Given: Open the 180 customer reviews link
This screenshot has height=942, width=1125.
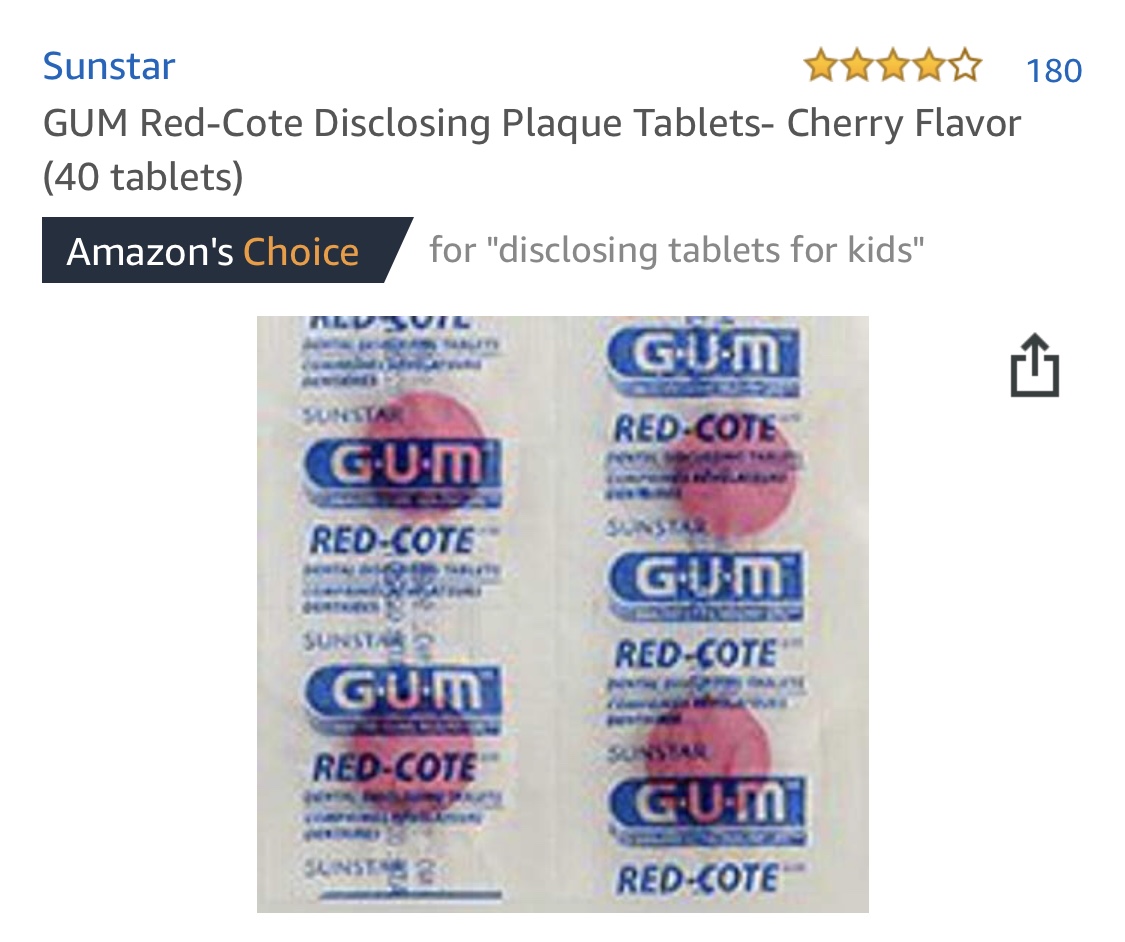Looking at the screenshot, I should [1054, 70].
